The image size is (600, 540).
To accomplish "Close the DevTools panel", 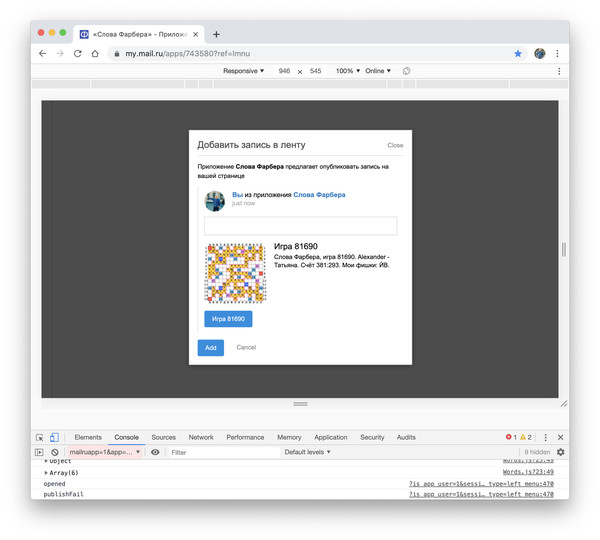I will [560, 437].
